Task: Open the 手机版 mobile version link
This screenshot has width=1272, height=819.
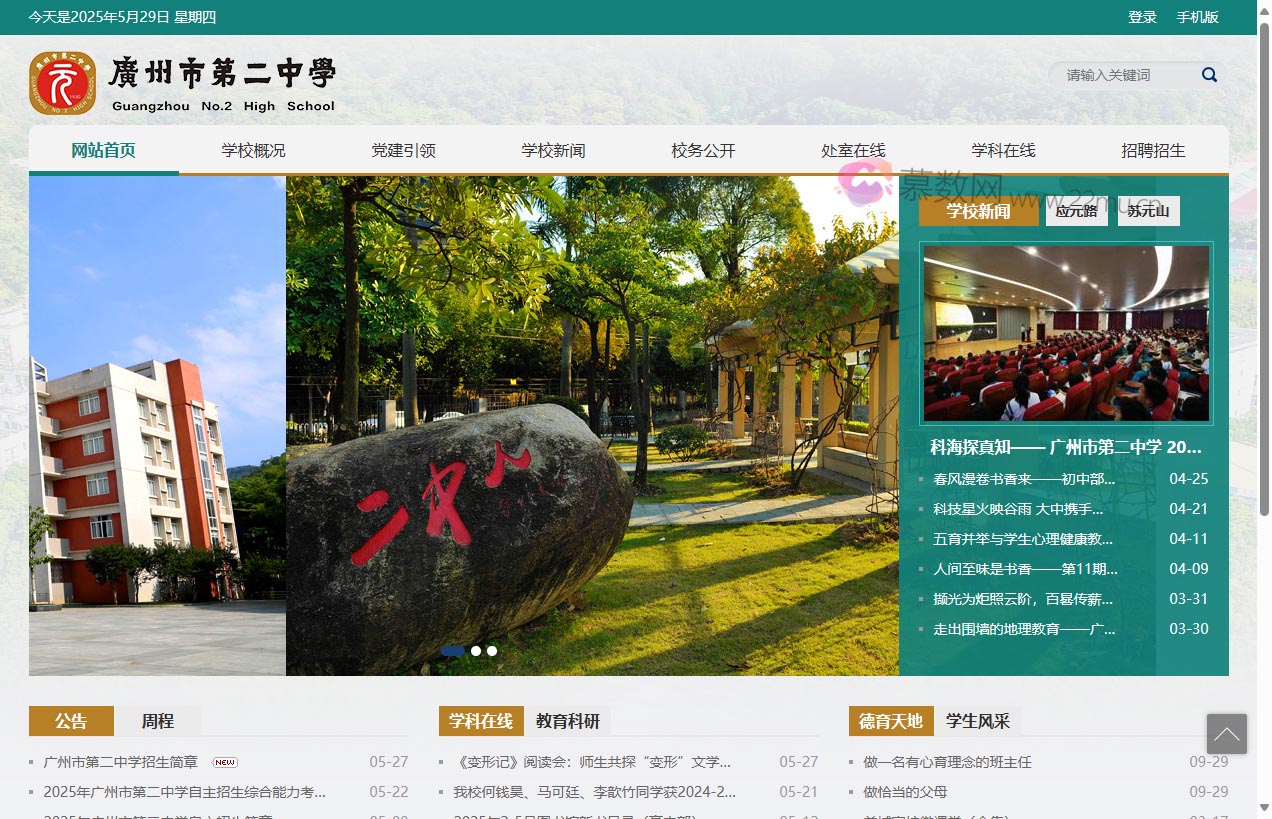Action: click(1197, 17)
